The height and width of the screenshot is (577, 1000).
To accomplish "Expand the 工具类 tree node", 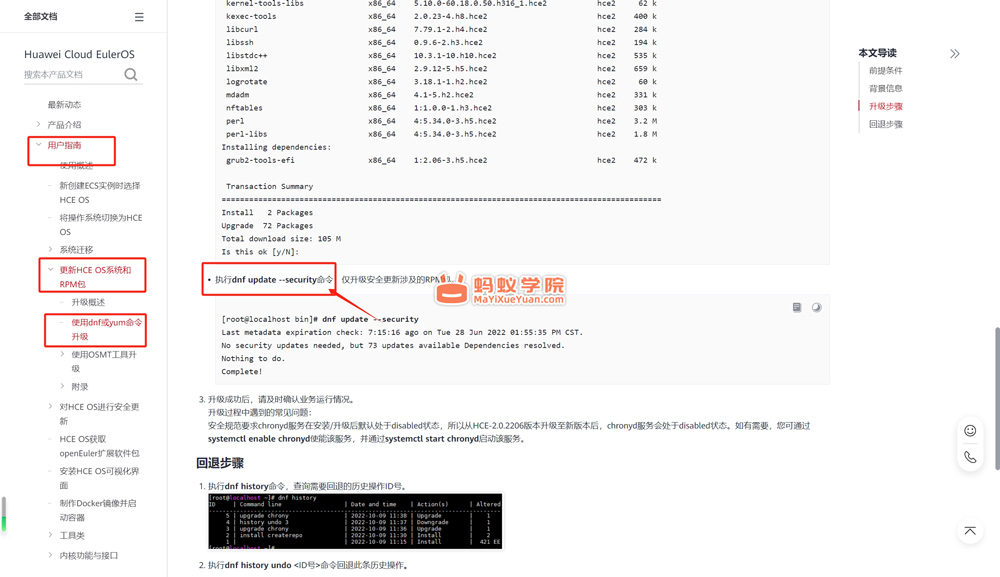I will point(50,535).
